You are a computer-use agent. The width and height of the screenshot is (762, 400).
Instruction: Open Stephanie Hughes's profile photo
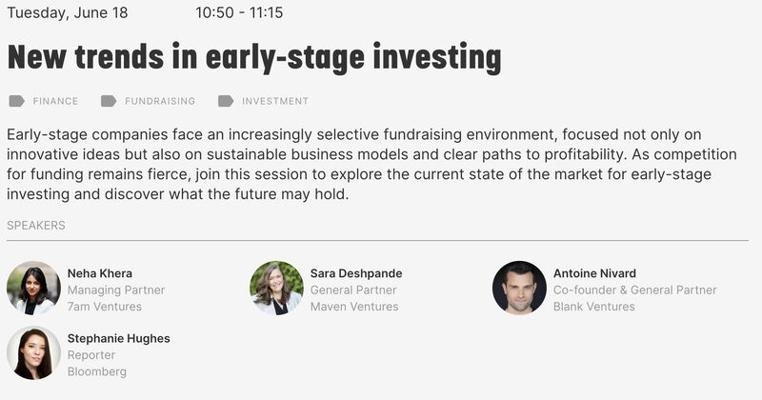click(x=34, y=353)
